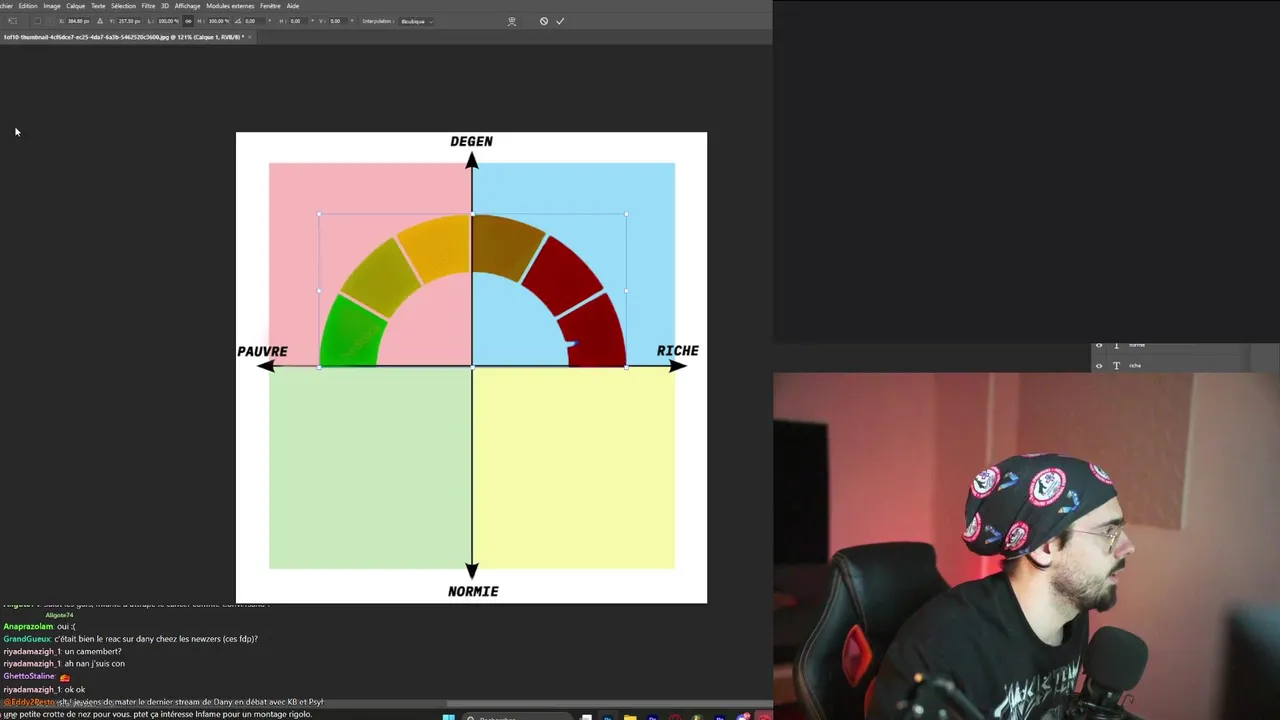Toggle the link width and height chain icon
This screenshot has width=1280, height=720.
click(188, 21)
